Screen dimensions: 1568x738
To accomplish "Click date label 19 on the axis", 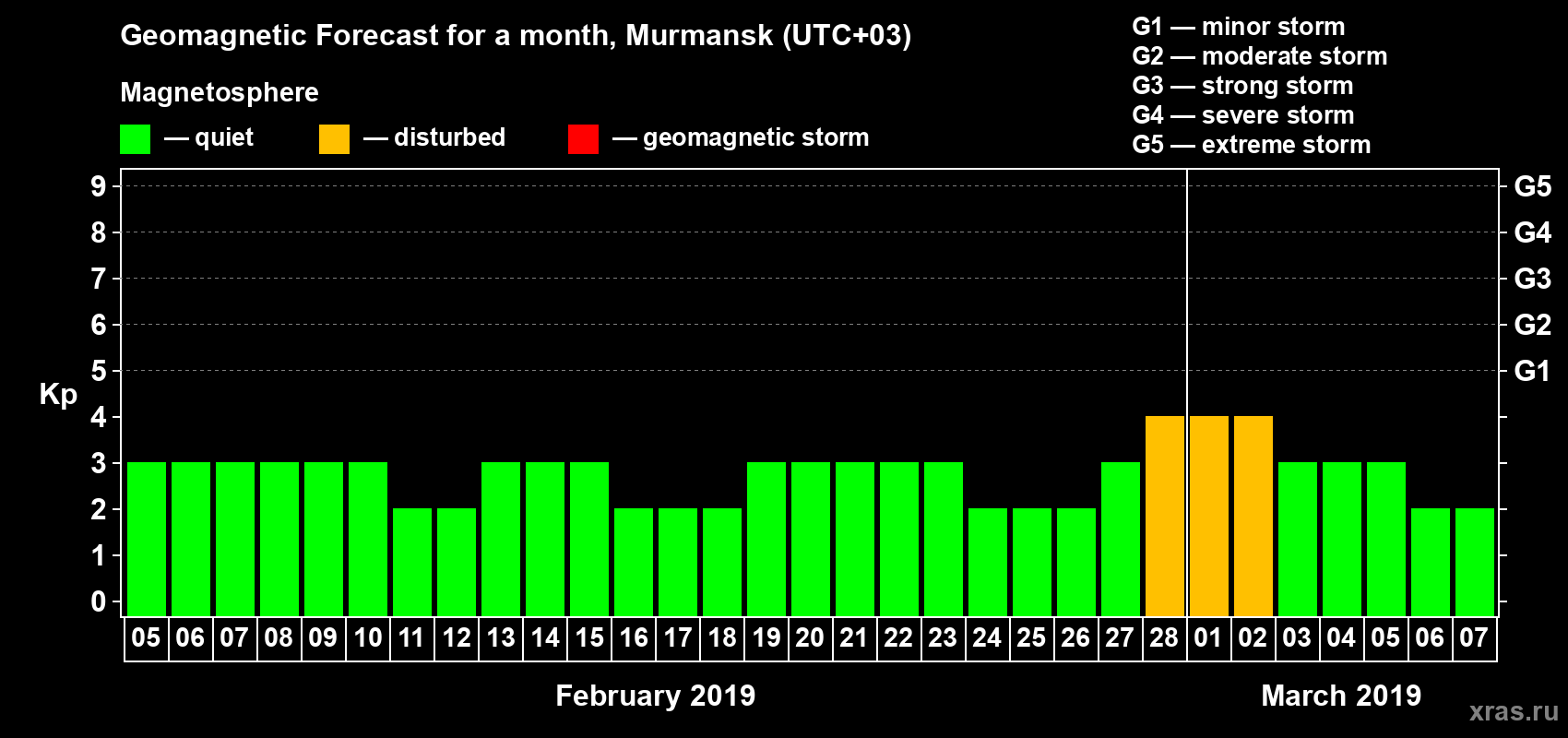I will tap(766, 637).
